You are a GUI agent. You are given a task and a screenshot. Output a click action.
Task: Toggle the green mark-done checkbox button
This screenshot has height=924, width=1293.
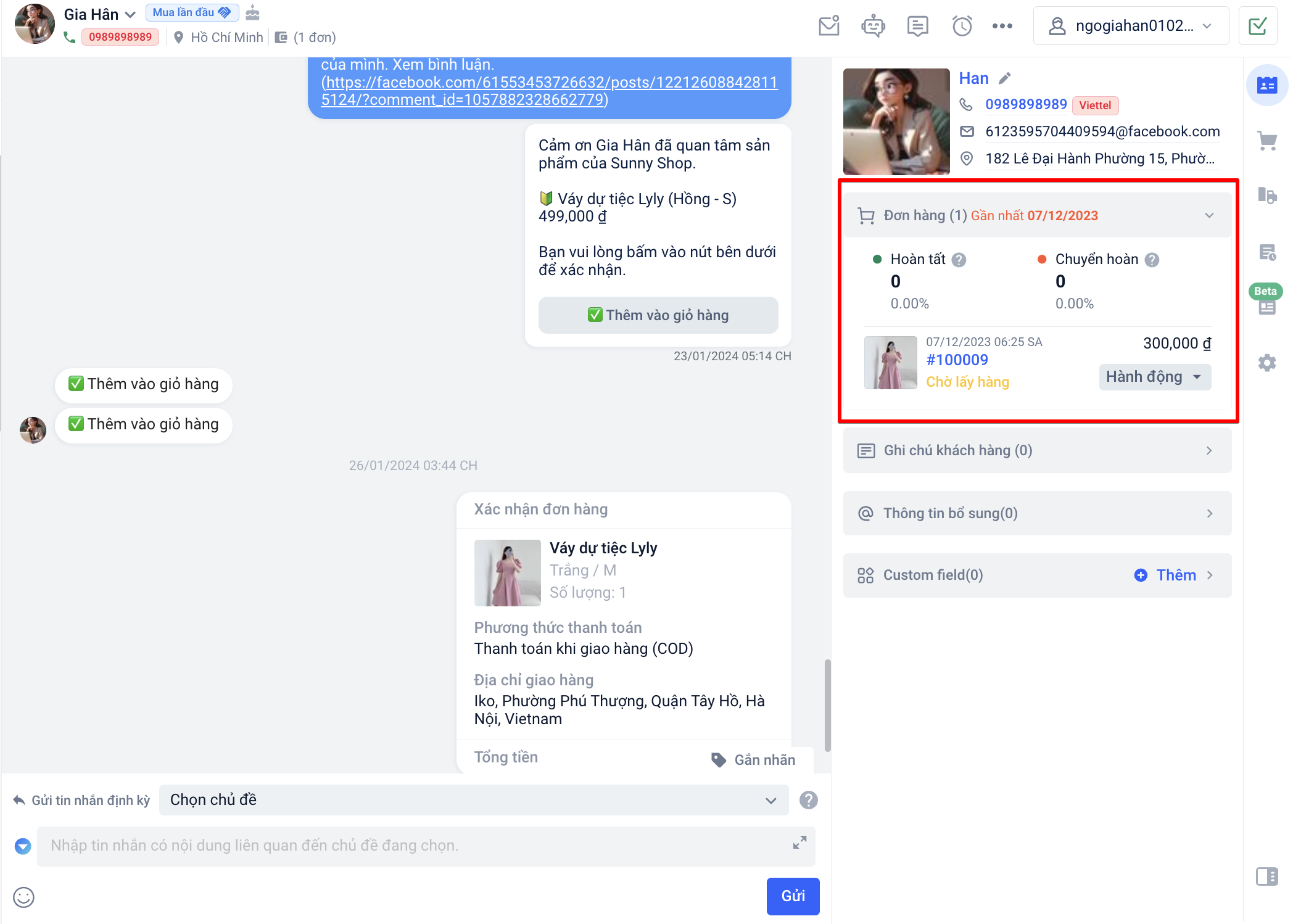tap(1257, 26)
